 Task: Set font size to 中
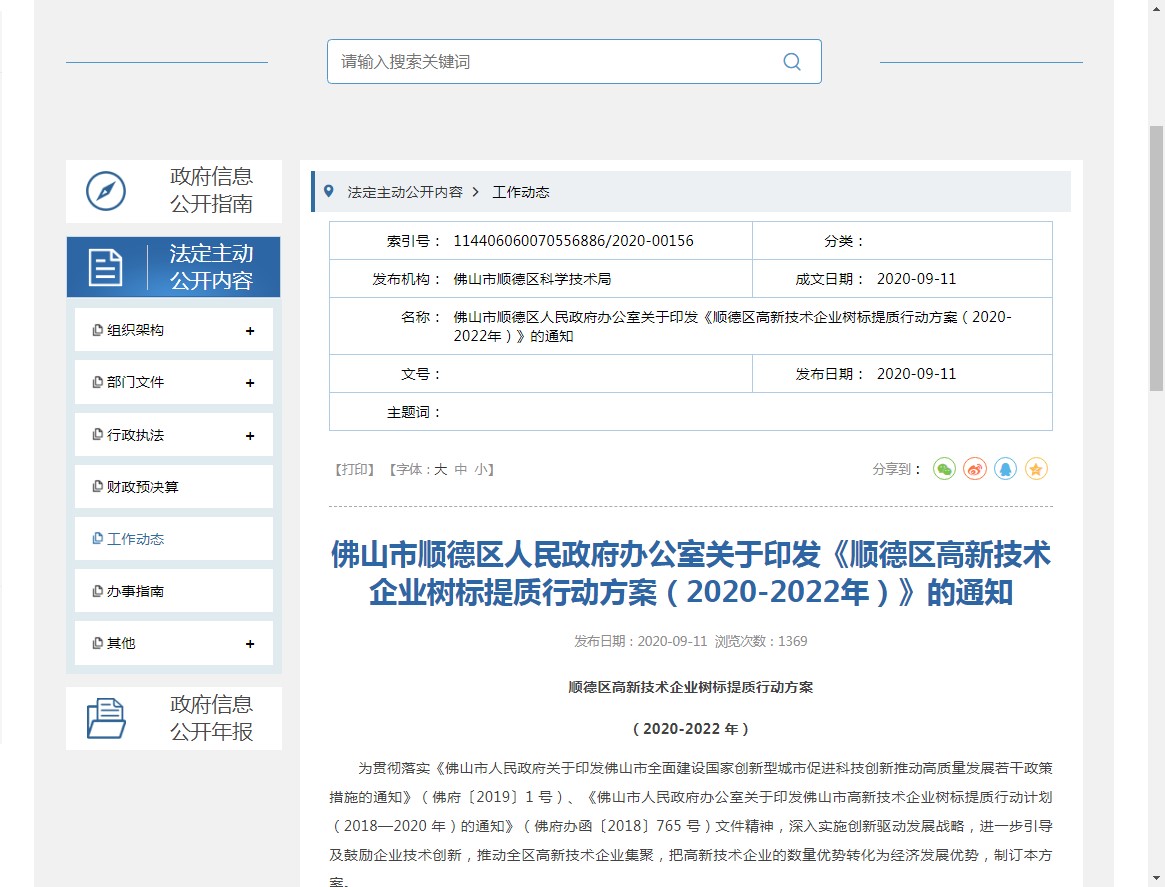pyautogui.click(x=461, y=470)
